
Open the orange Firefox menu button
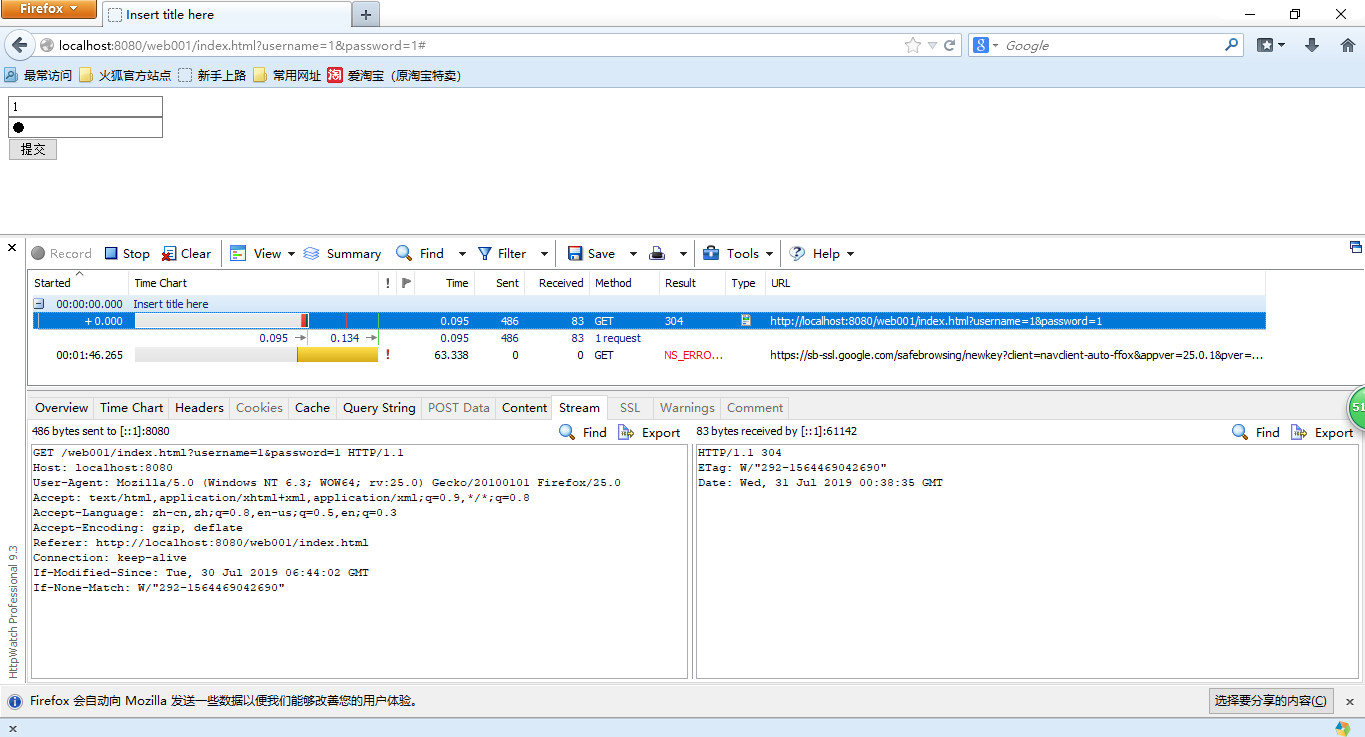tap(49, 9)
